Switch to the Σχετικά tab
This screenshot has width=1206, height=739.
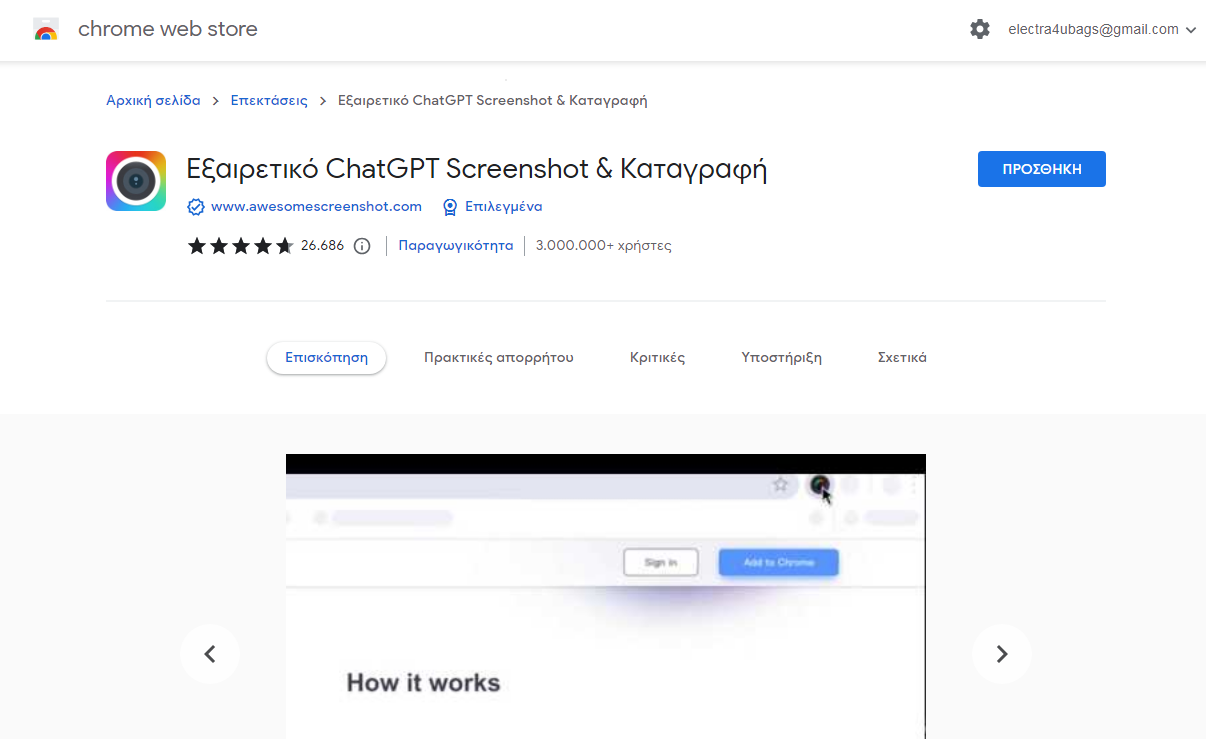pyautogui.click(x=902, y=358)
